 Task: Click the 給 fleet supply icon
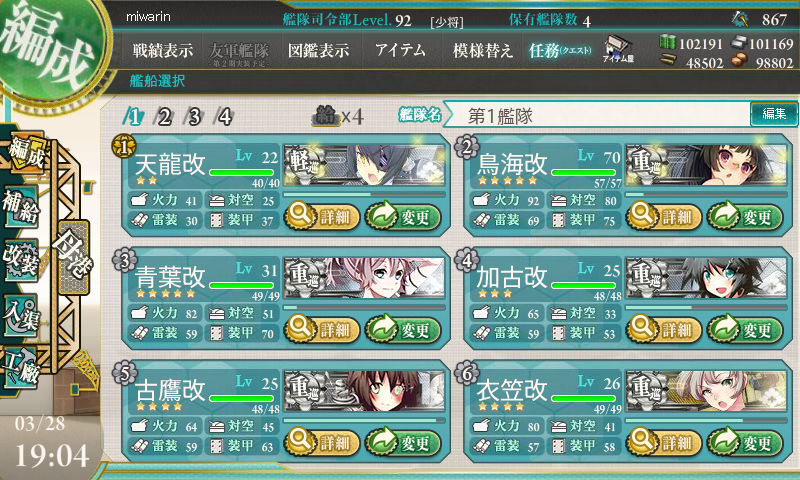tap(338, 116)
